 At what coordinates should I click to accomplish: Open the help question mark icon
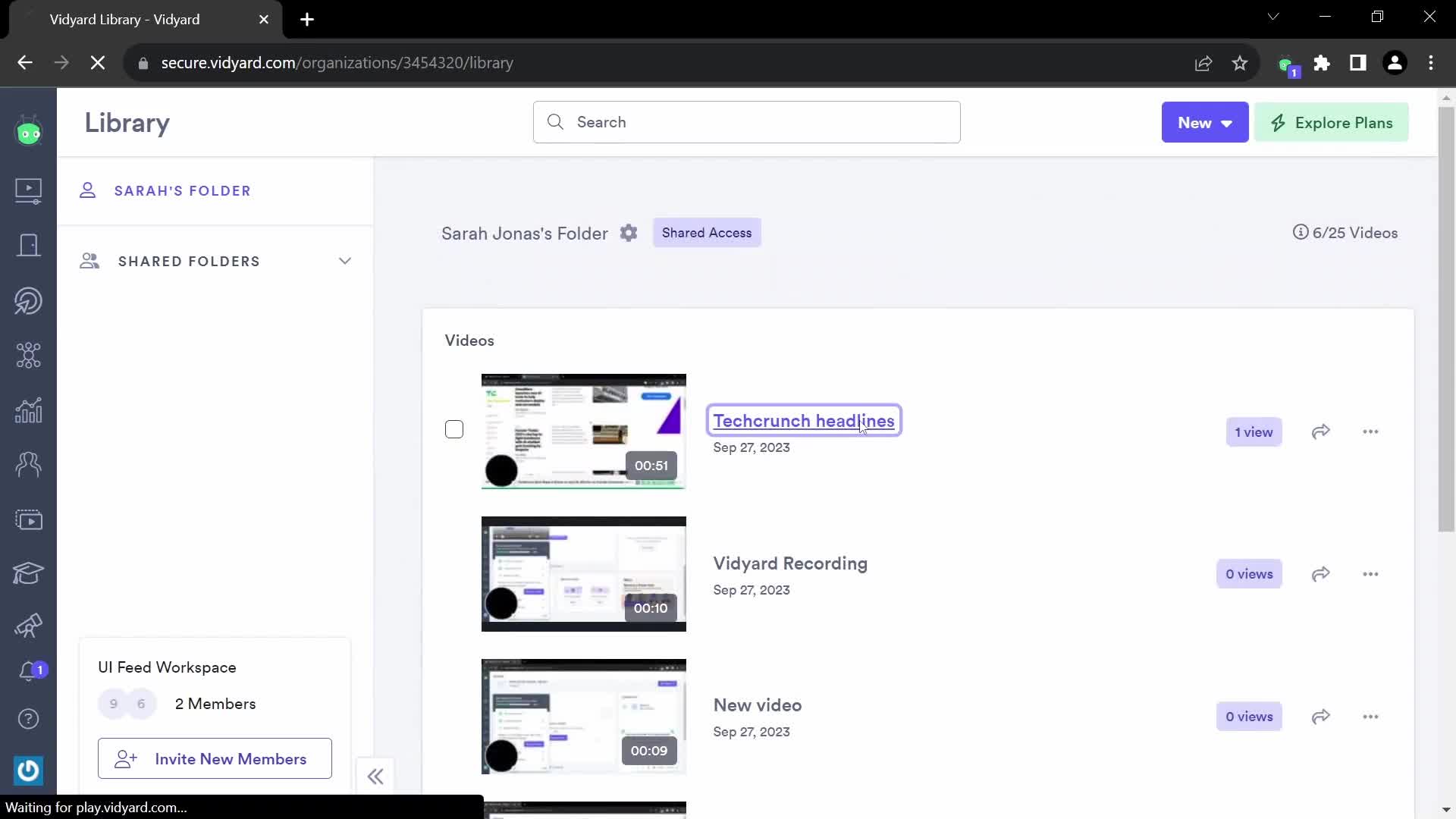(29, 719)
